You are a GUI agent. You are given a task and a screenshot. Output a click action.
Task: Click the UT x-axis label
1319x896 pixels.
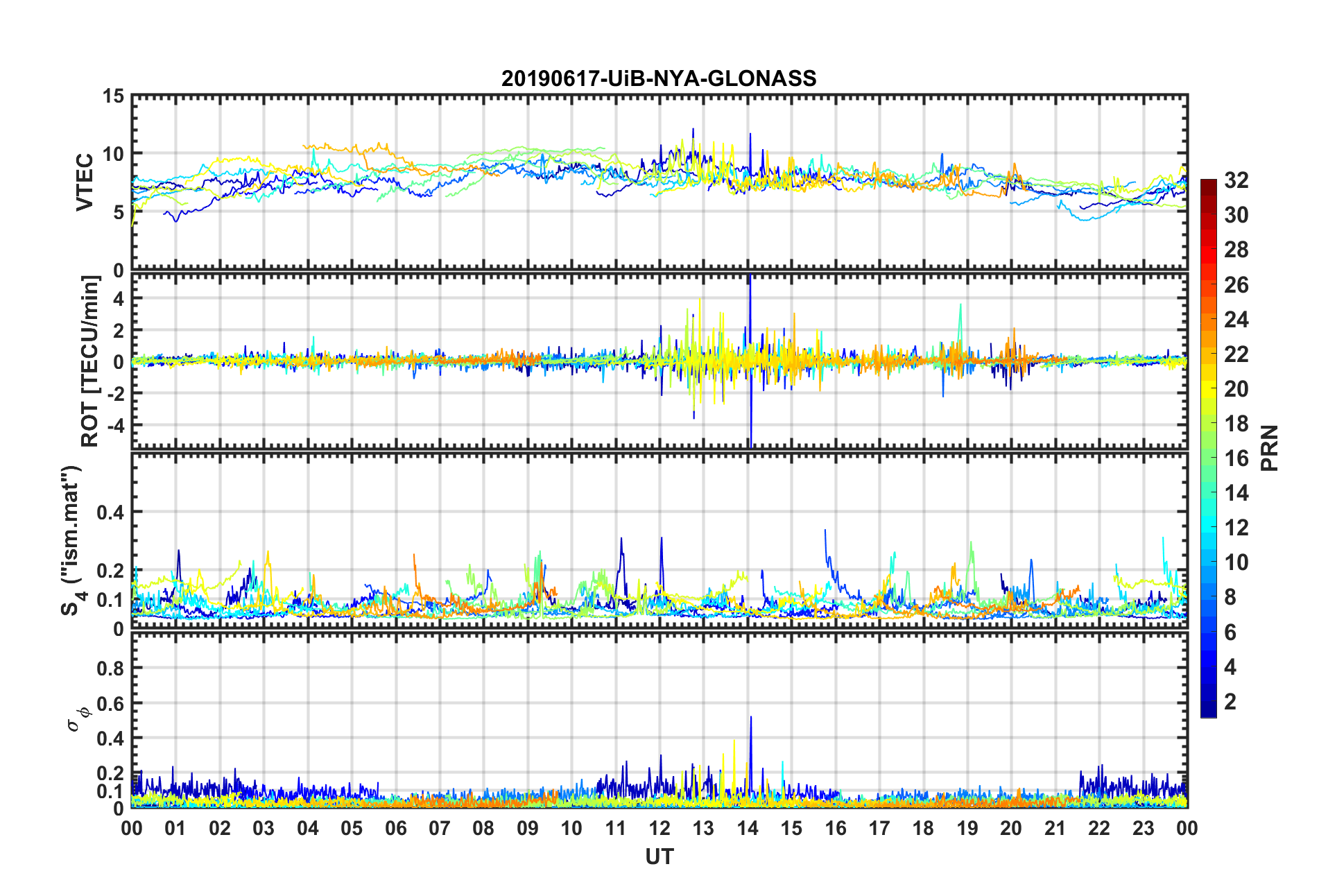(659, 857)
